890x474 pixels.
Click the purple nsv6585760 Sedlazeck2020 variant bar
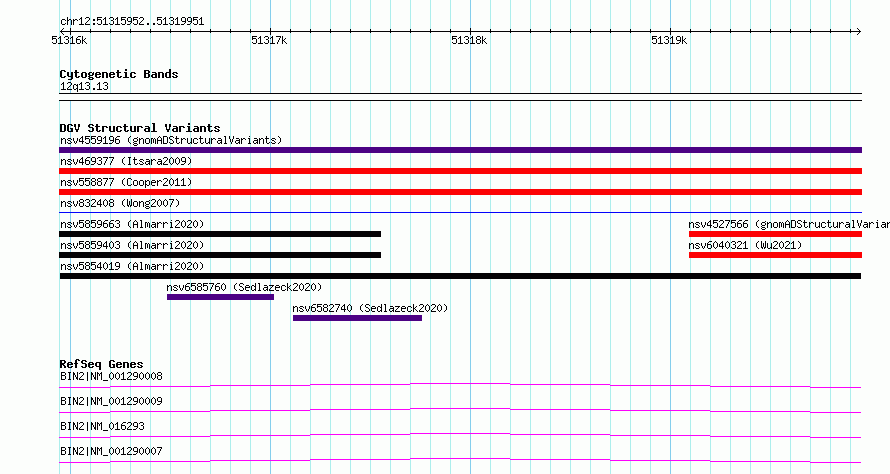tap(220, 297)
